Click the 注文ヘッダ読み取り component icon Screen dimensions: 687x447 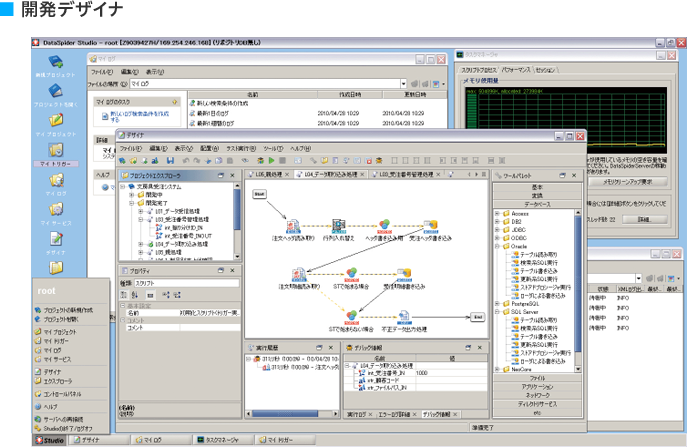pyautogui.click(x=295, y=227)
